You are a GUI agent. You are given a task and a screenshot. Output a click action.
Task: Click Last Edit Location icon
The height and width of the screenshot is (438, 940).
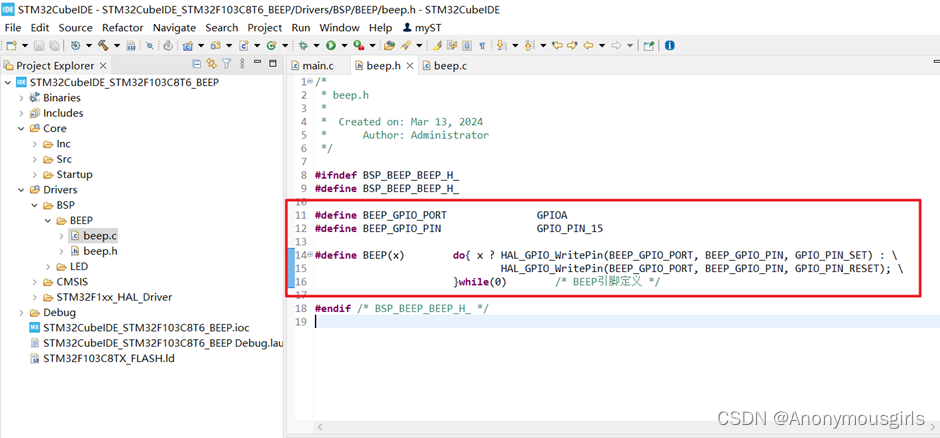click(558, 46)
